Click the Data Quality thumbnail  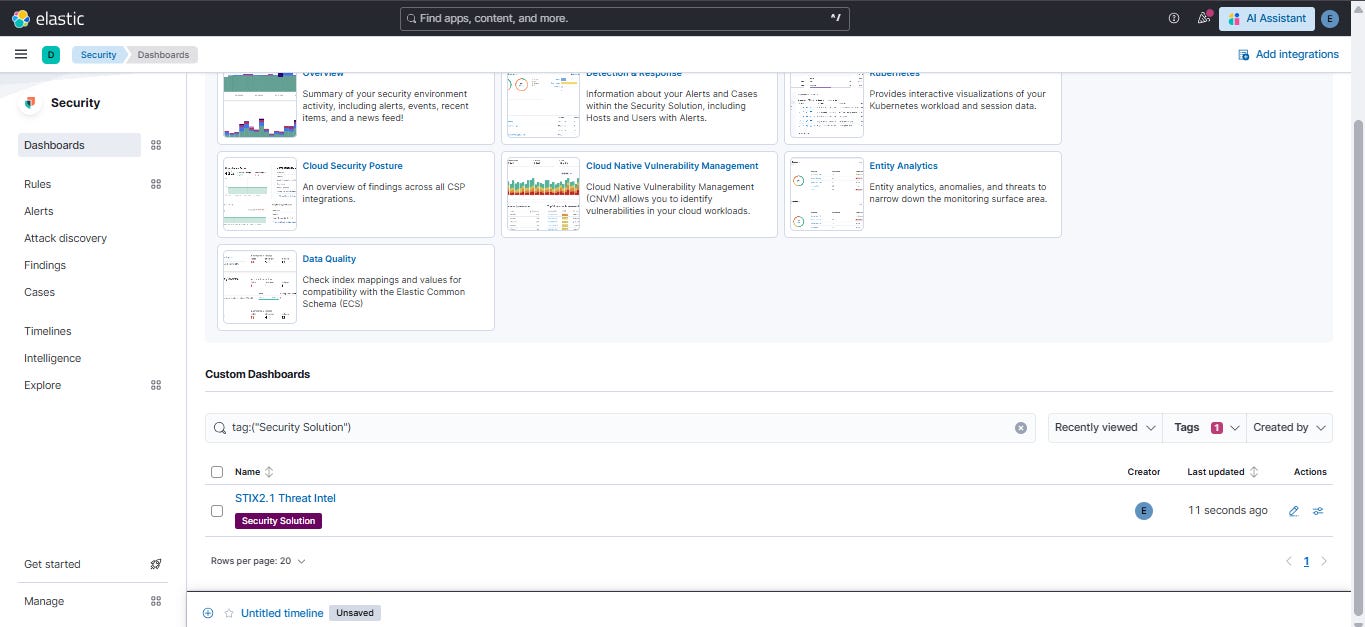click(x=260, y=287)
